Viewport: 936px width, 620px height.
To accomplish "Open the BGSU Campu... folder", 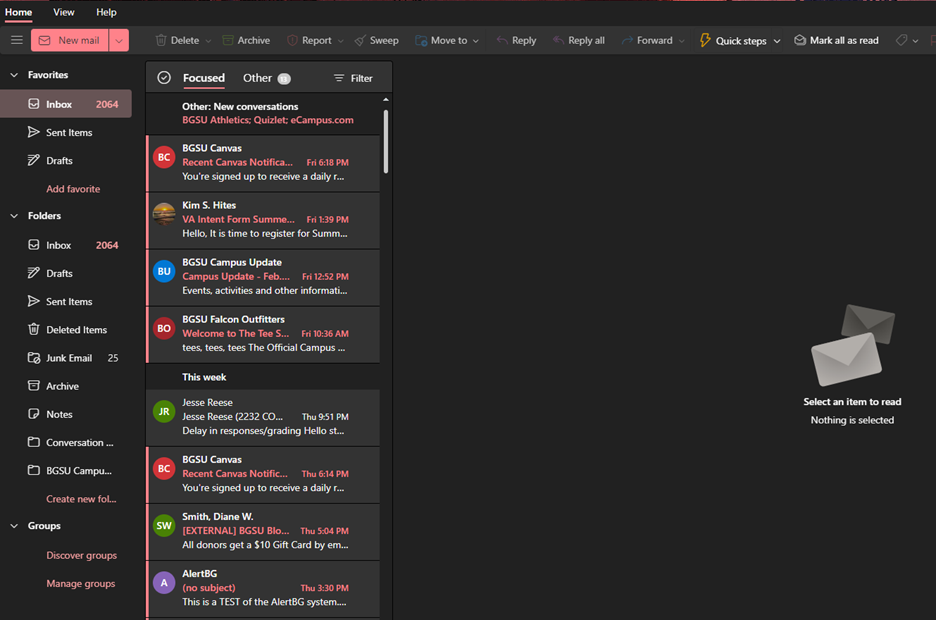I will coord(66,471).
